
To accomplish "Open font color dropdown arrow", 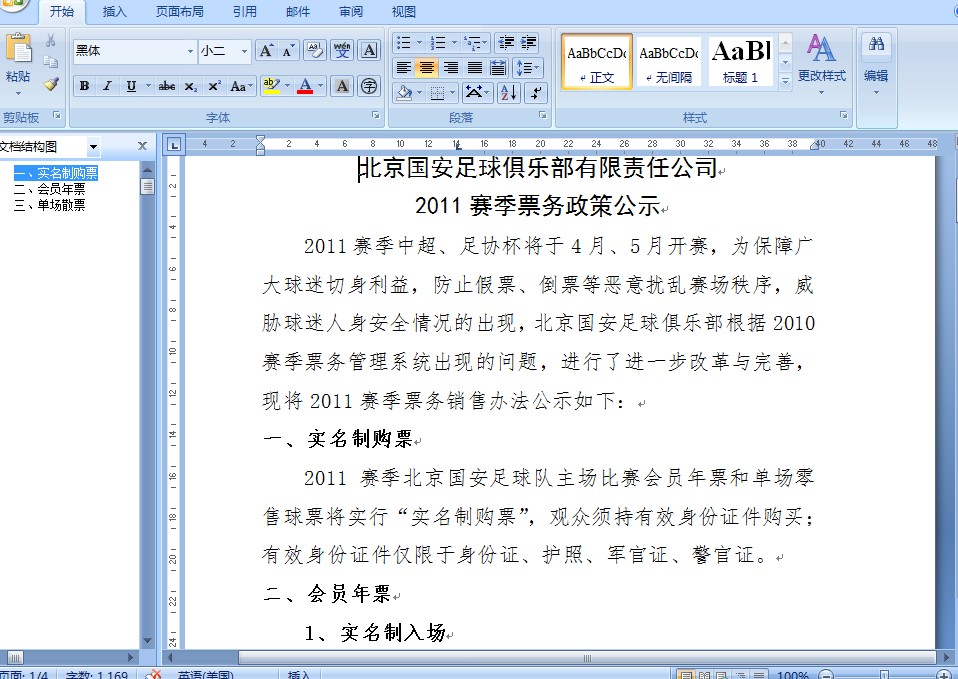I will click(x=321, y=86).
